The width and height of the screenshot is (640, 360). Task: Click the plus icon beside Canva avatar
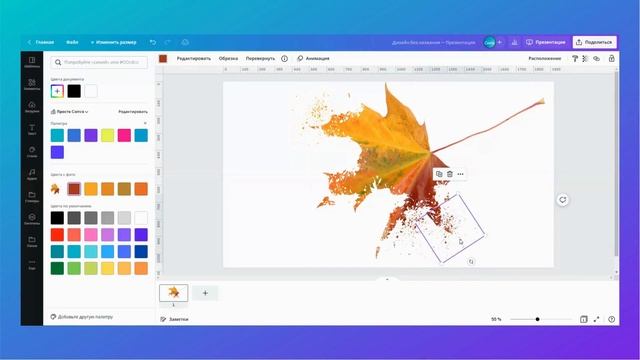click(500, 42)
